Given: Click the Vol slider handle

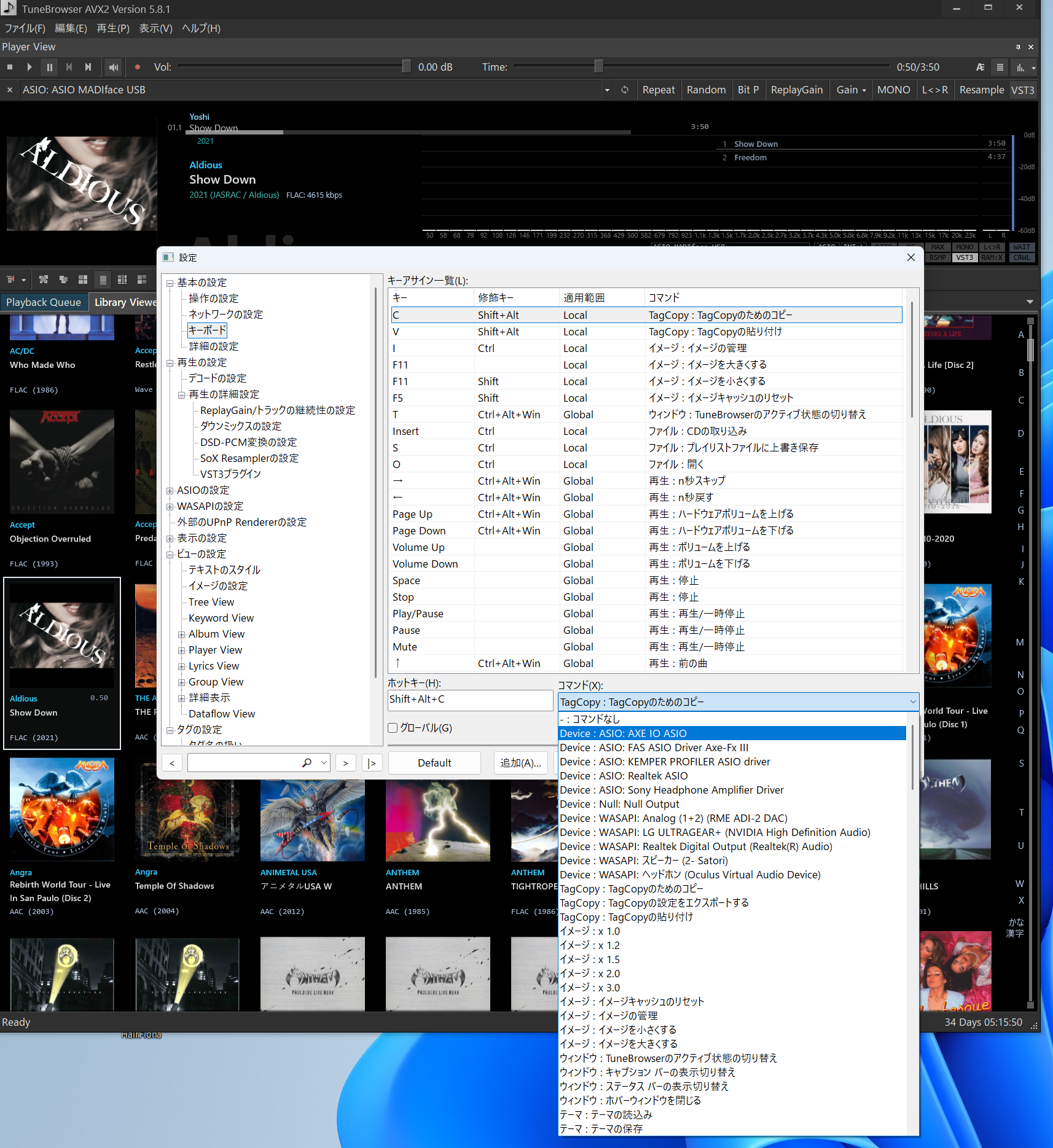Looking at the screenshot, I should click(406, 66).
